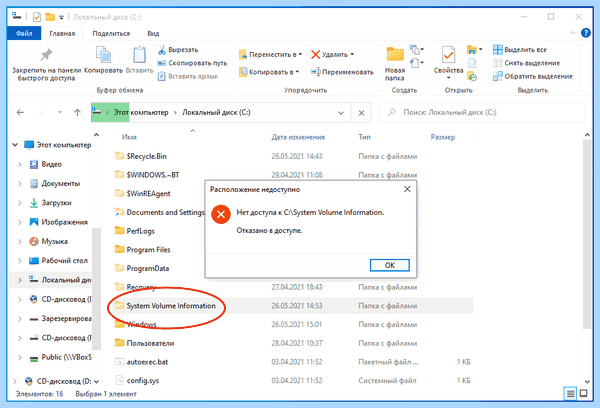This screenshot has height=408, width=600.
Task: Click in the search Локальный диск field
Action: click(482, 113)
